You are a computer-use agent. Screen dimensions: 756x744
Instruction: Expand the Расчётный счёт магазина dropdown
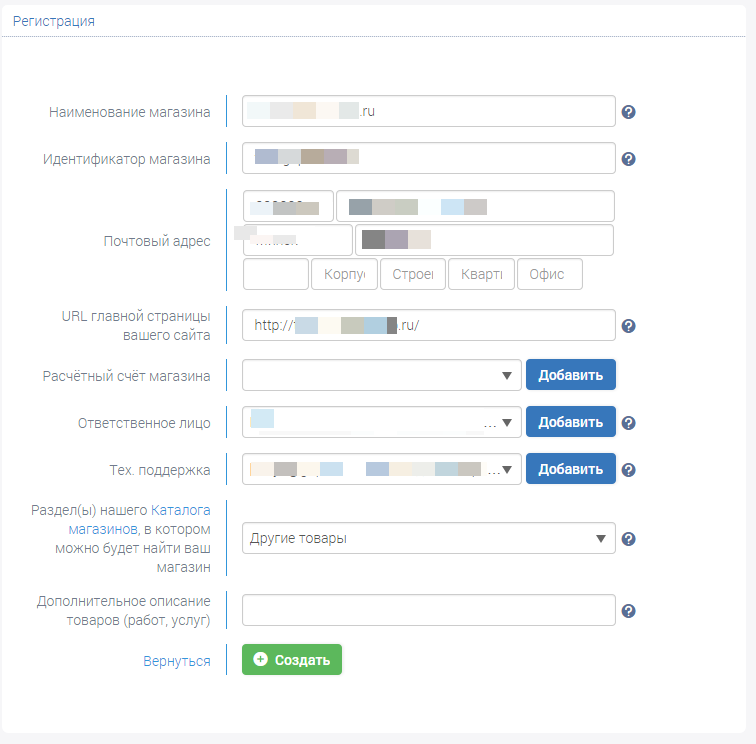381,375
